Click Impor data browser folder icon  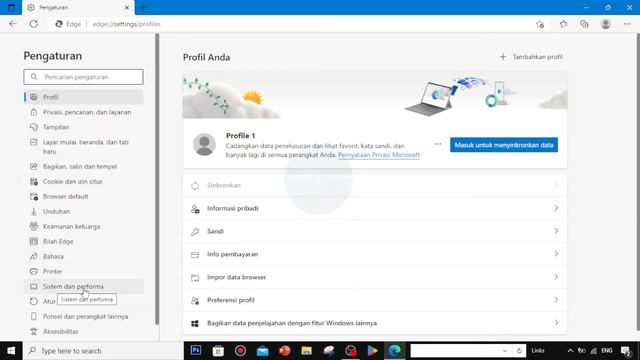(x=195, y=278)
